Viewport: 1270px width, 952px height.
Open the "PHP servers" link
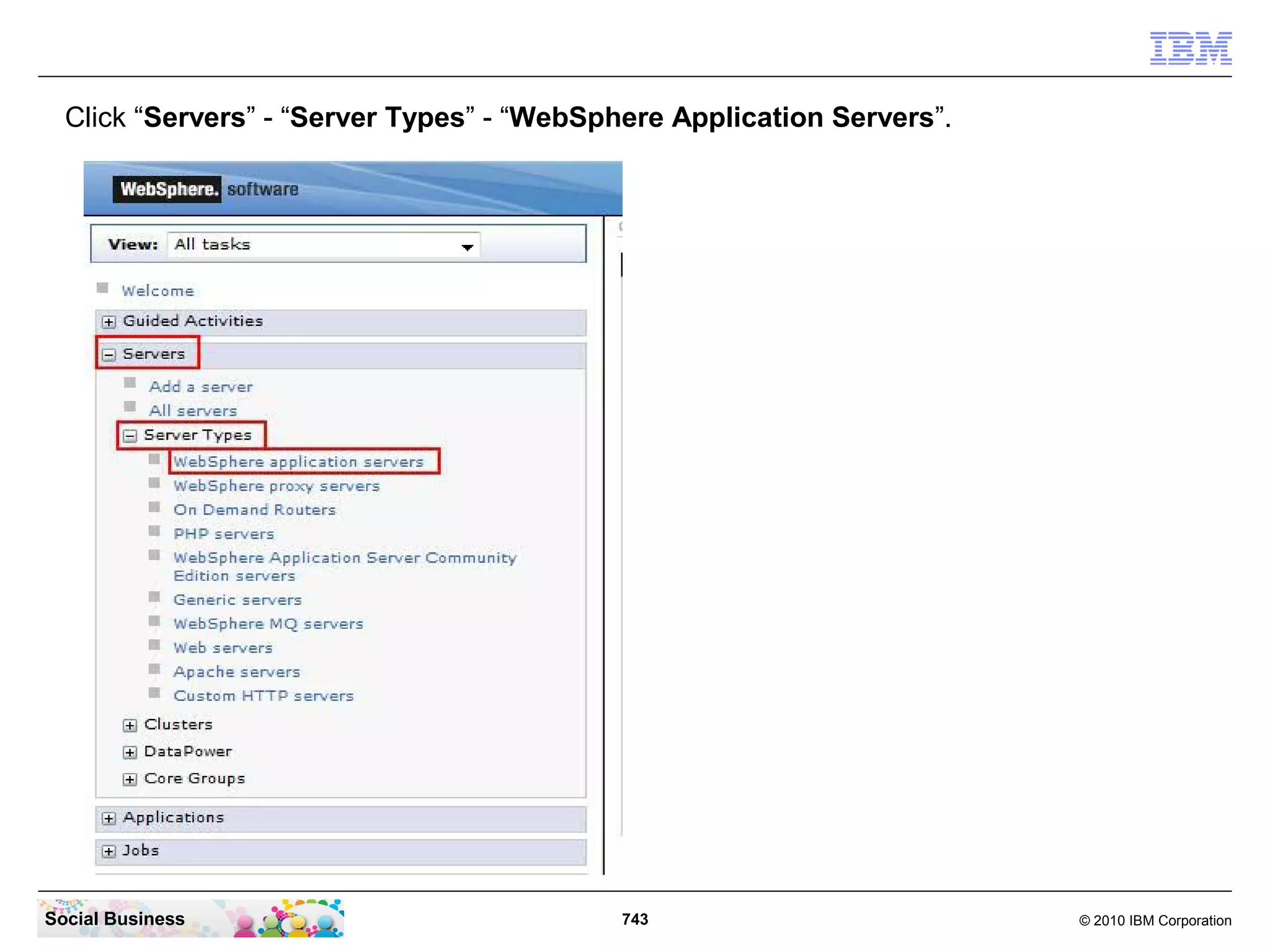223,534
